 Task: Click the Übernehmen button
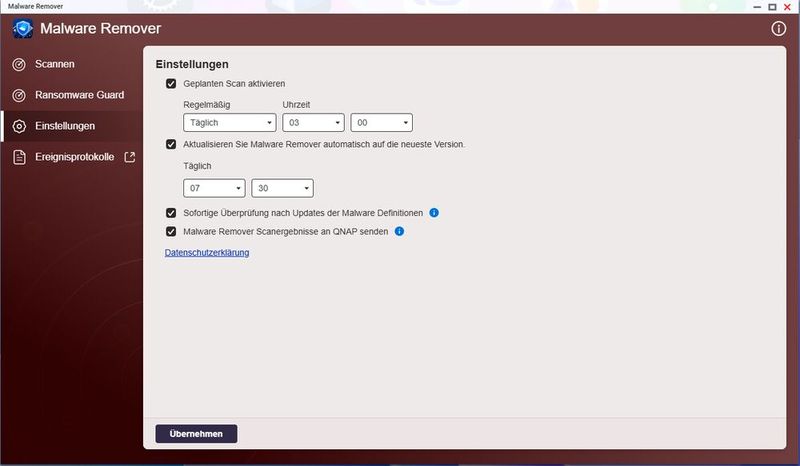(196, 434)
